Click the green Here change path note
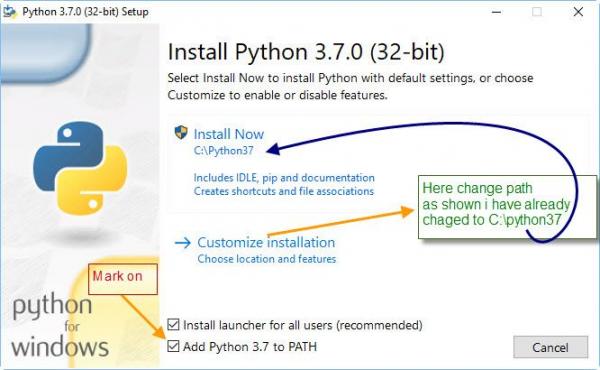The height and width of the screenshot is (370, 600). (x=507, y=207)
